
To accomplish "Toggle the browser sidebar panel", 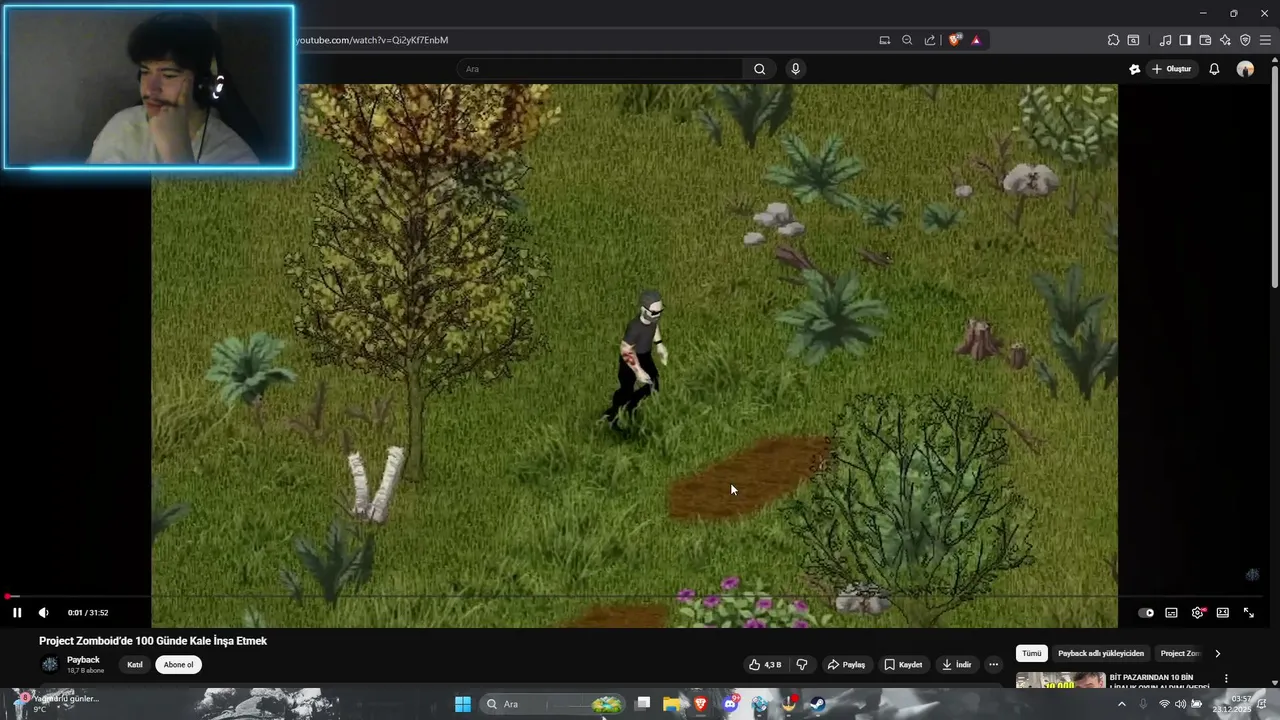I will point(1185,40).
